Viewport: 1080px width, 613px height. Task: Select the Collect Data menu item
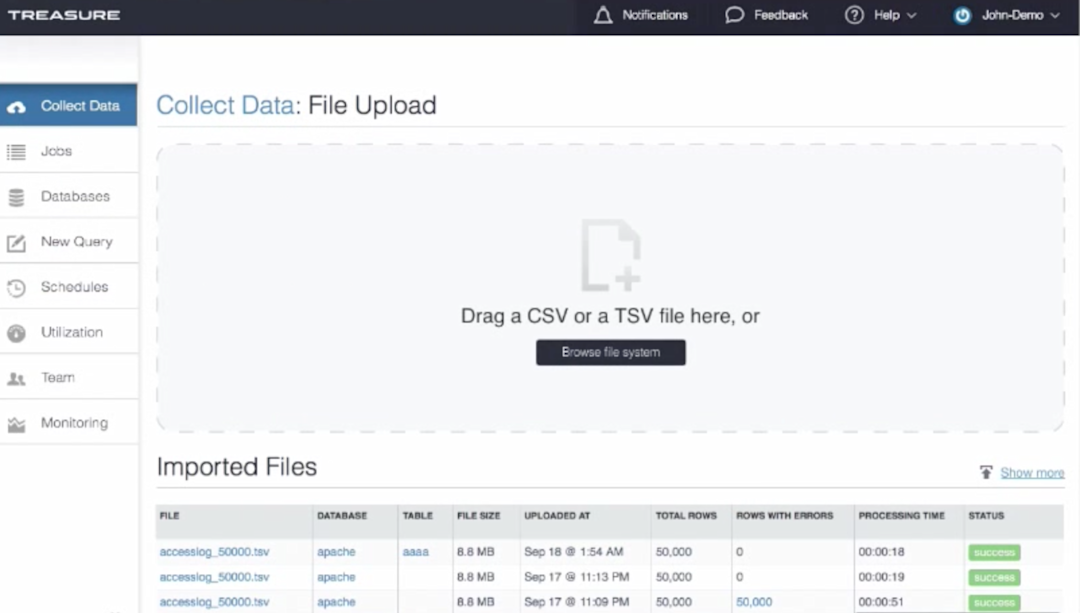click(69, 105)
